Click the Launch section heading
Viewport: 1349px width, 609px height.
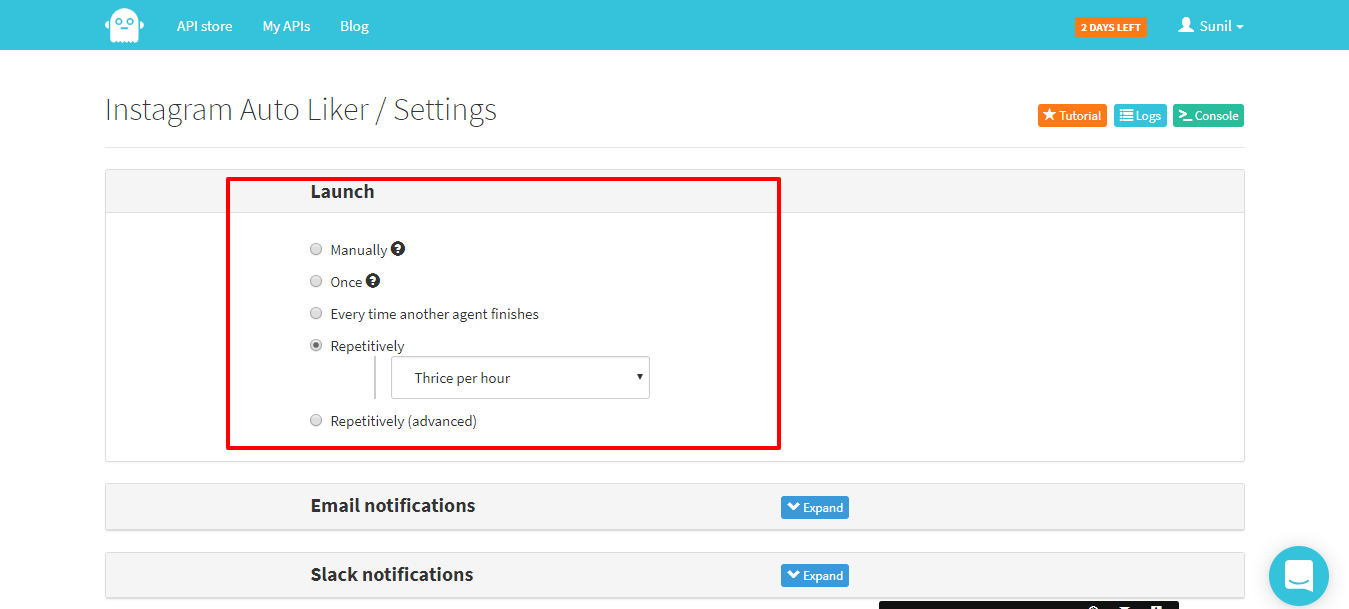click(342, 191)
